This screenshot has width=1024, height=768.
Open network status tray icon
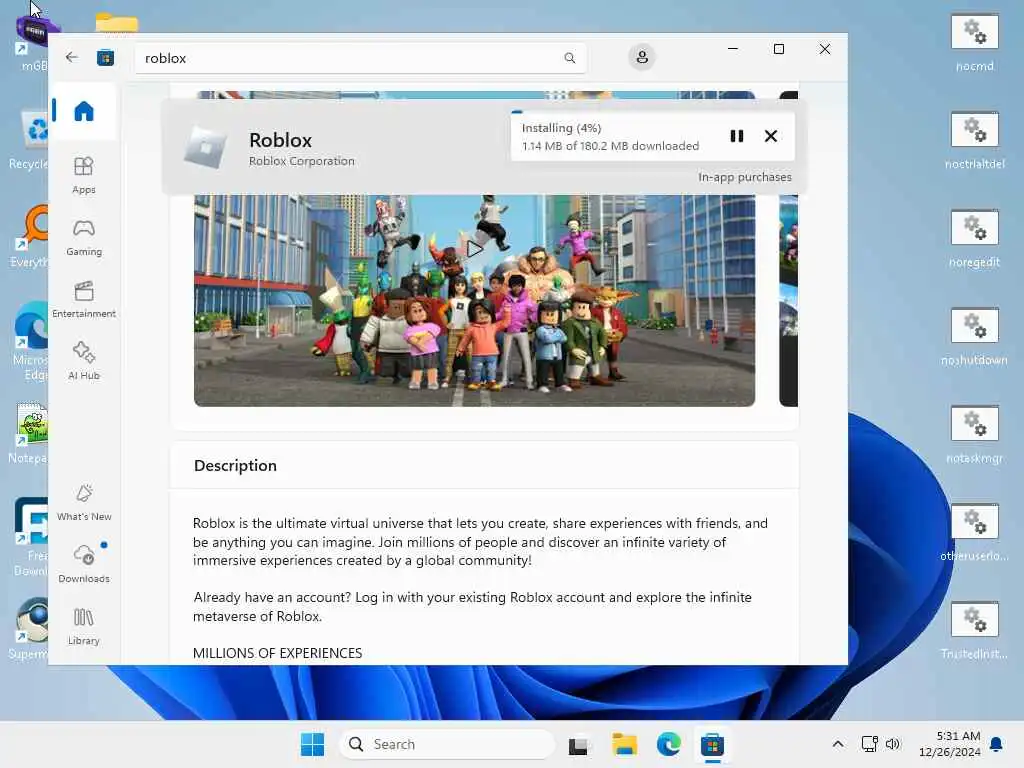coord(869,744)
